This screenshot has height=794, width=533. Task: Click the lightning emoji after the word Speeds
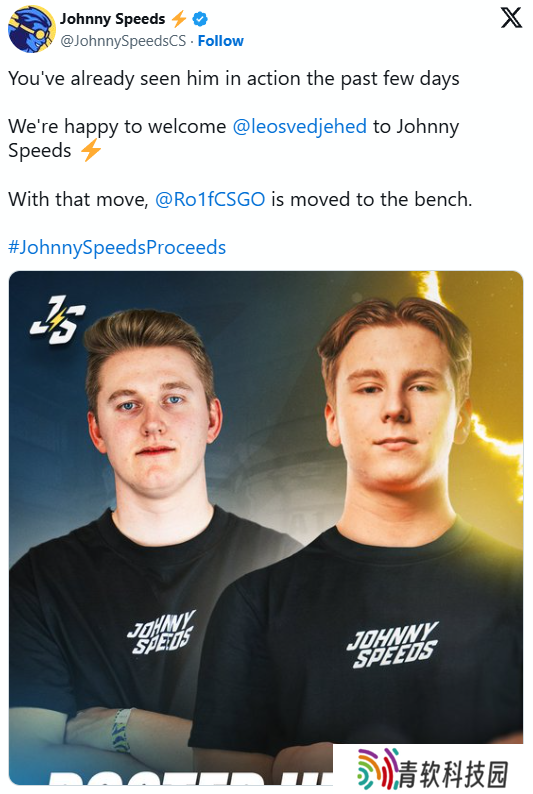click(91, 151)
